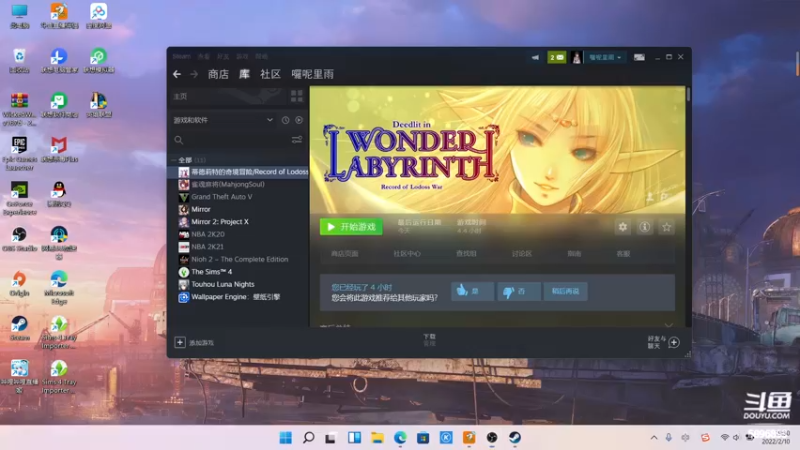This screenshot has height=450, width=800.
Task: Open Epic Games Launcher desktop icon
Action: click(19, 153)
